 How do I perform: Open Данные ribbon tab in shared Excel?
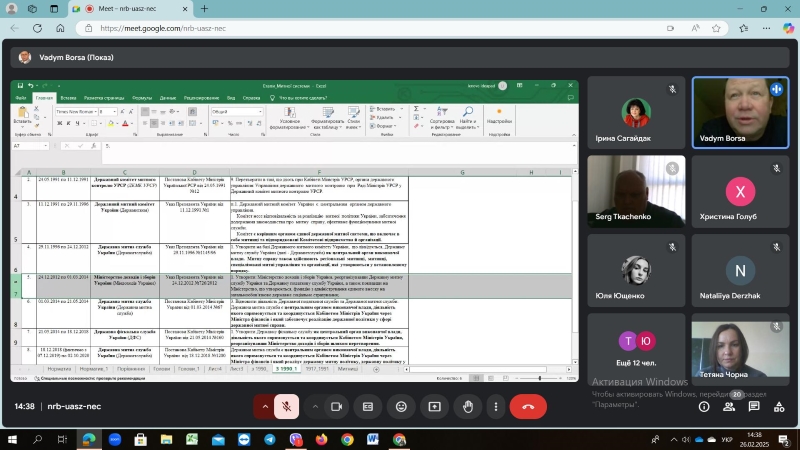pos(168,97)
